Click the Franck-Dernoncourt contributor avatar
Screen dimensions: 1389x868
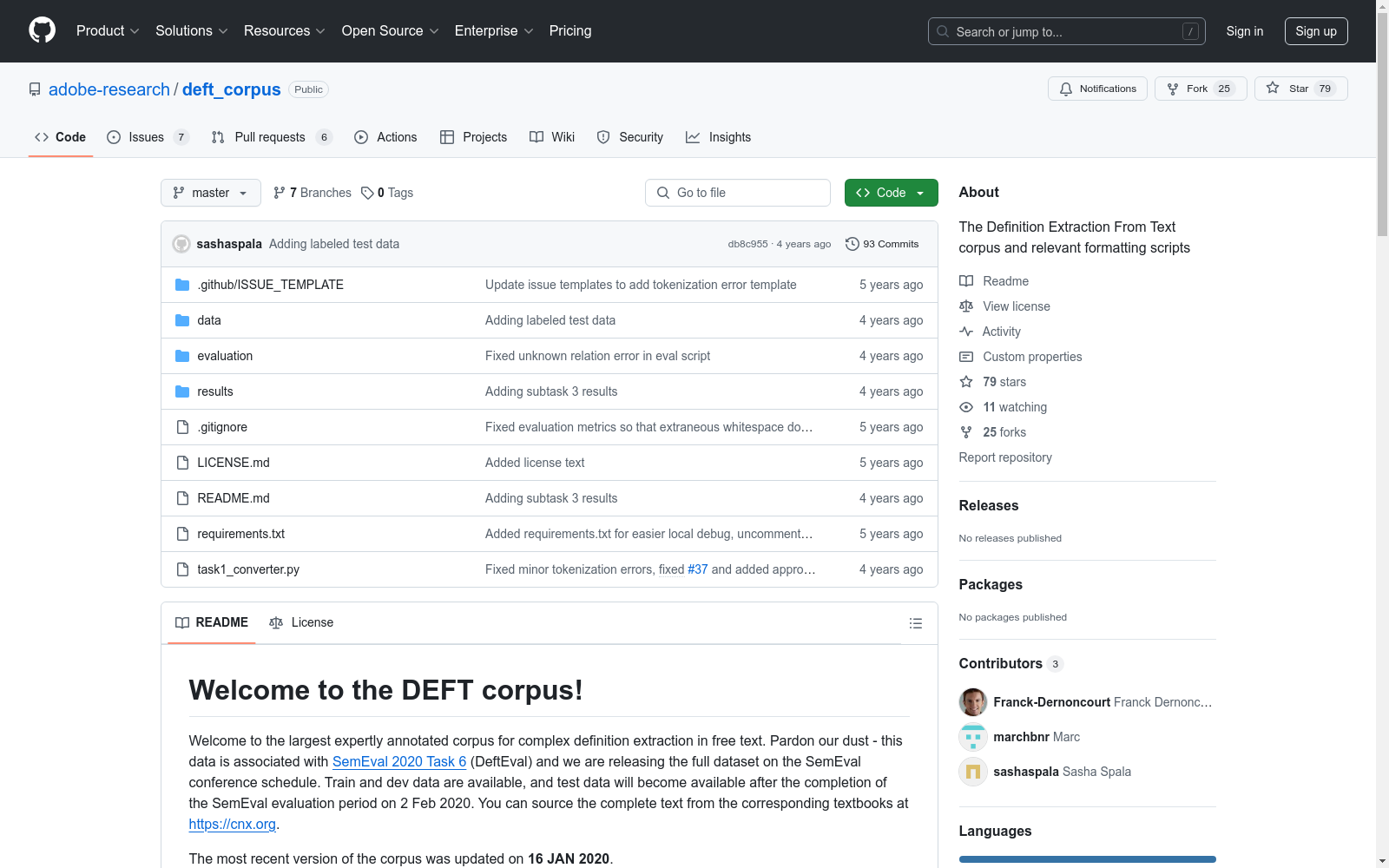point(973,702)
